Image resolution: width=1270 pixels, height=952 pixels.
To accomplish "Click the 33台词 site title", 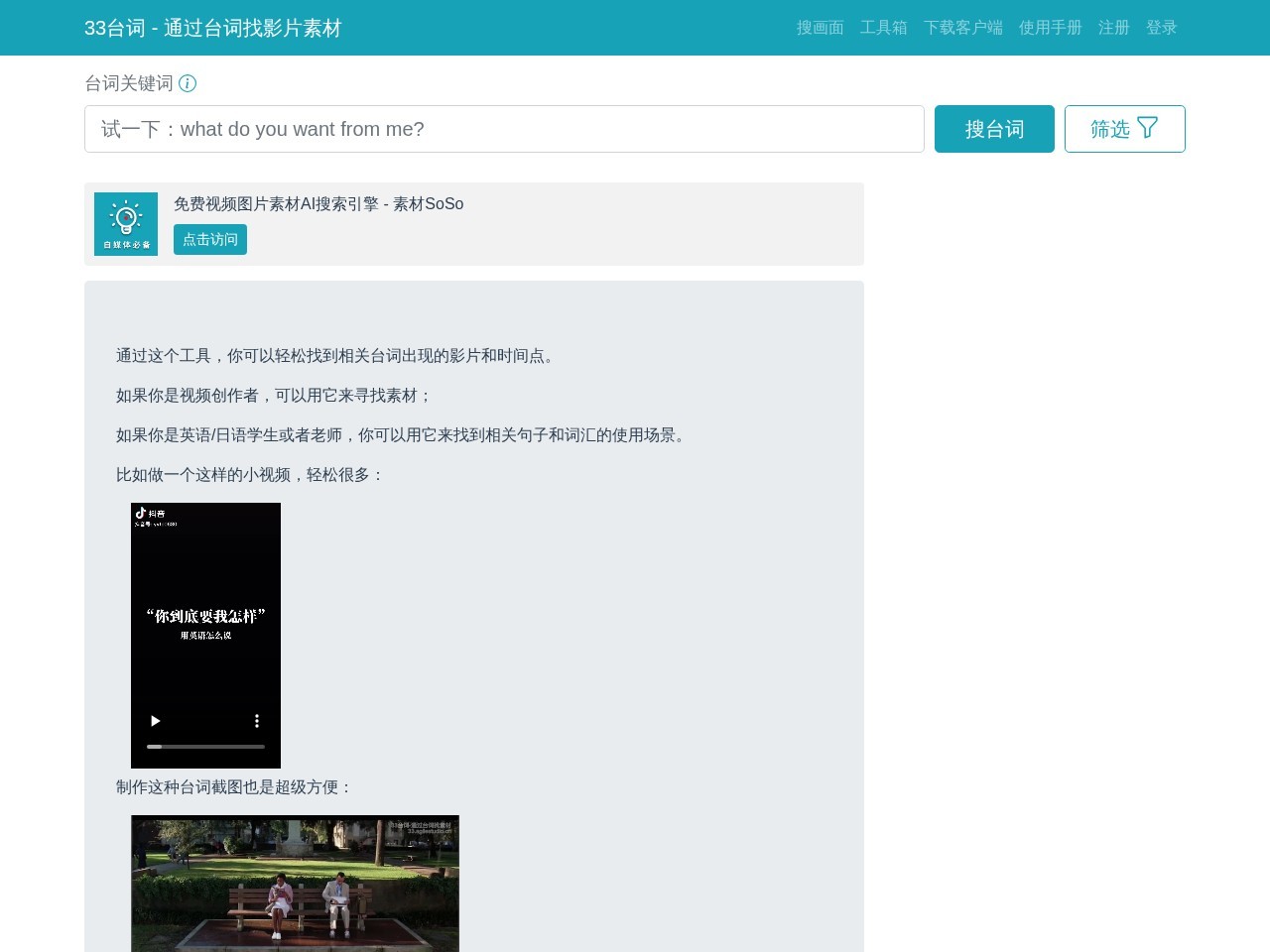I will (x=212, y=28).
